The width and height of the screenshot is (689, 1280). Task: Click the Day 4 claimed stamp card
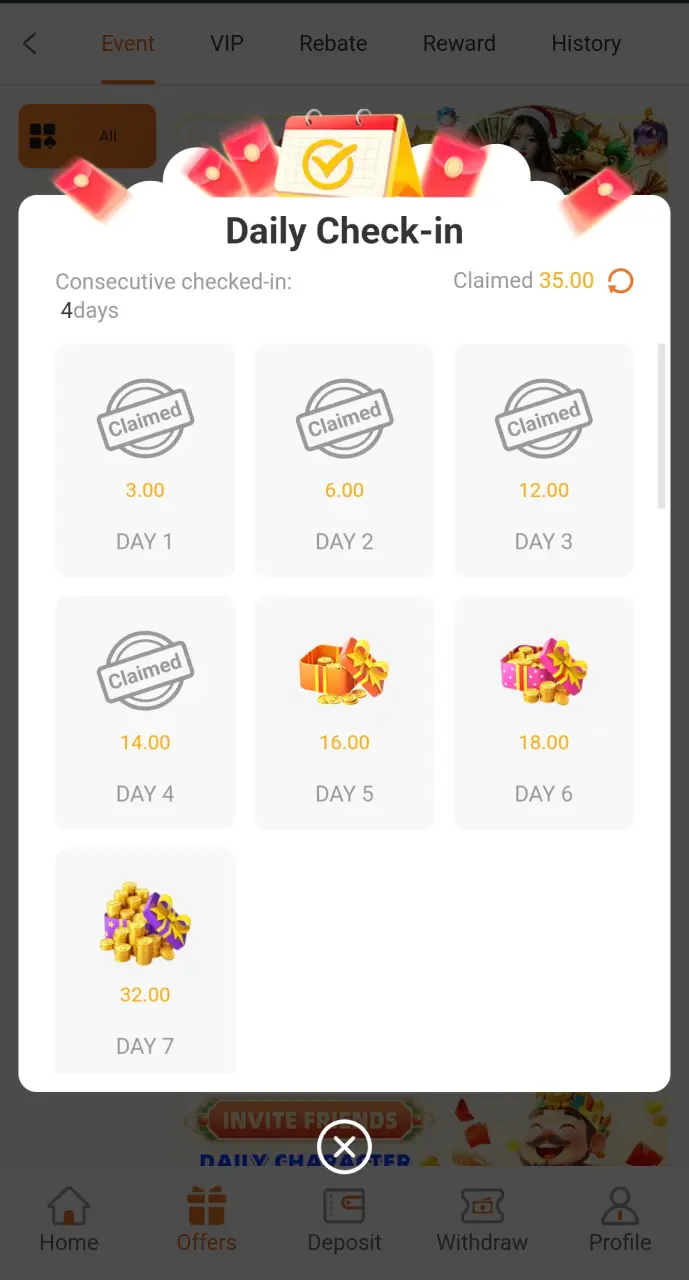point(145,712)
